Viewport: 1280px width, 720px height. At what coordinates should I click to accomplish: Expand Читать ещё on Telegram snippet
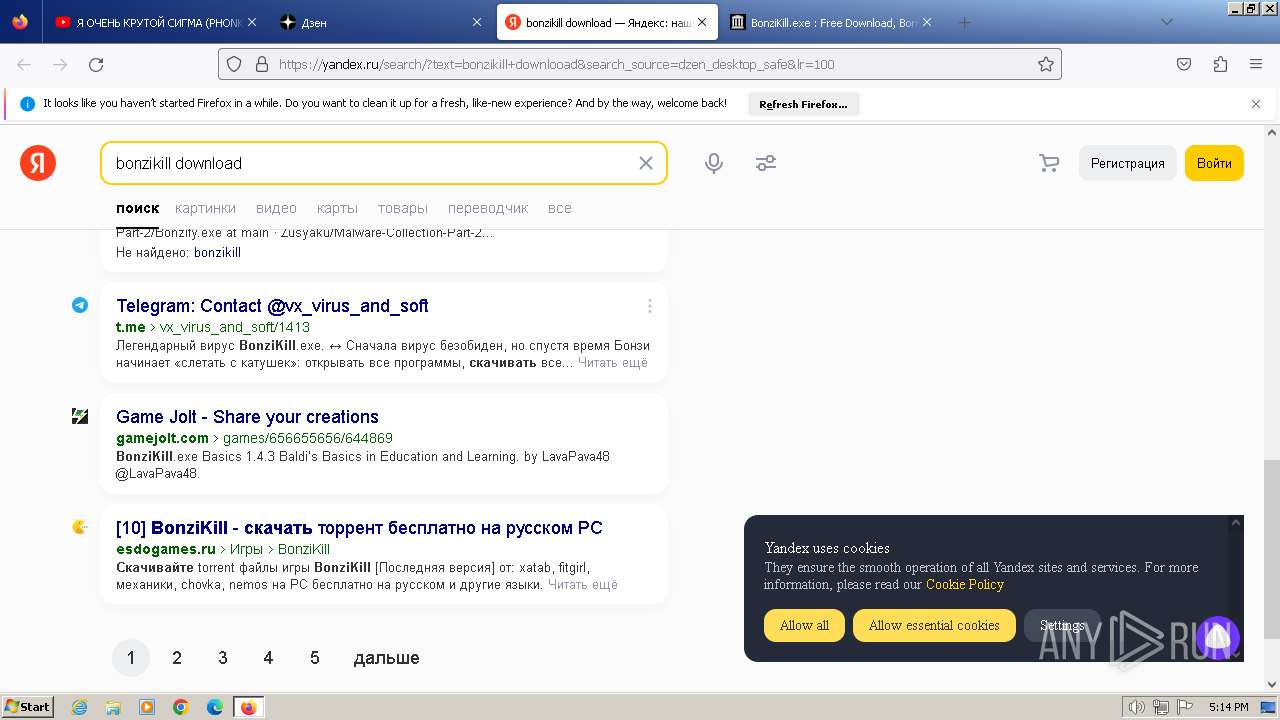click(612, 362)
